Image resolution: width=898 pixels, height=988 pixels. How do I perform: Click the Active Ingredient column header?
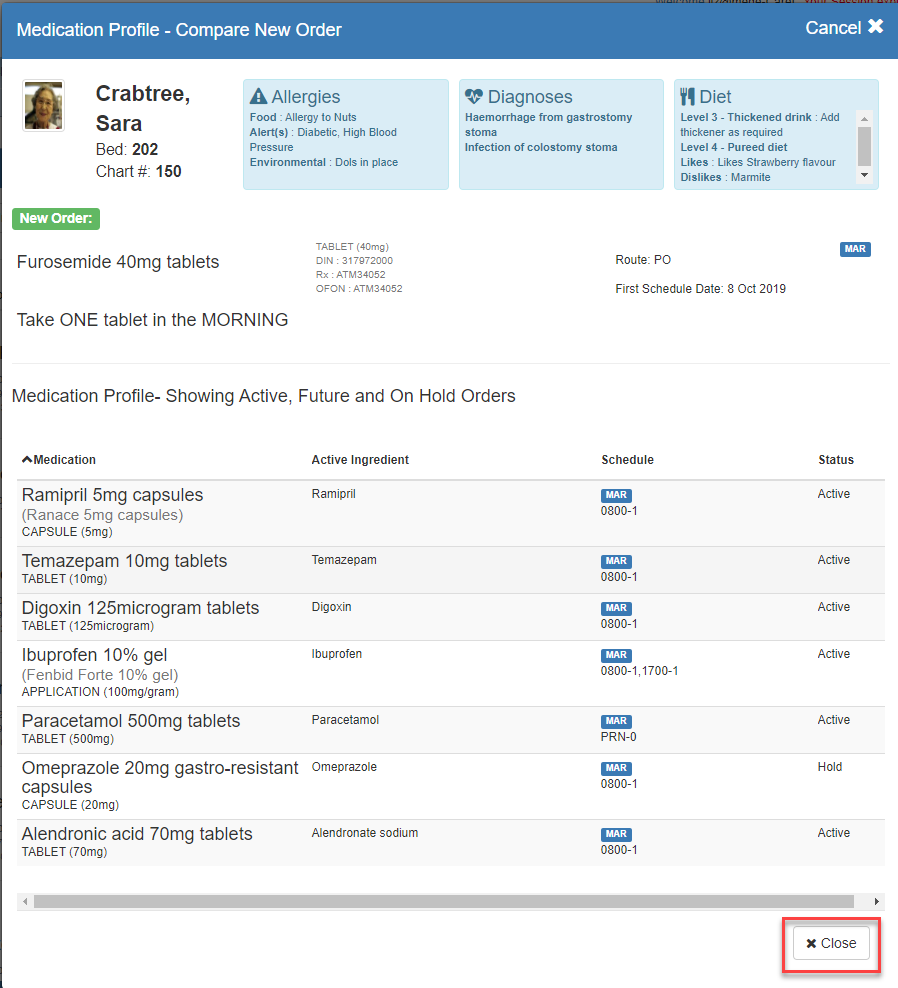click(x=360, y=460)
